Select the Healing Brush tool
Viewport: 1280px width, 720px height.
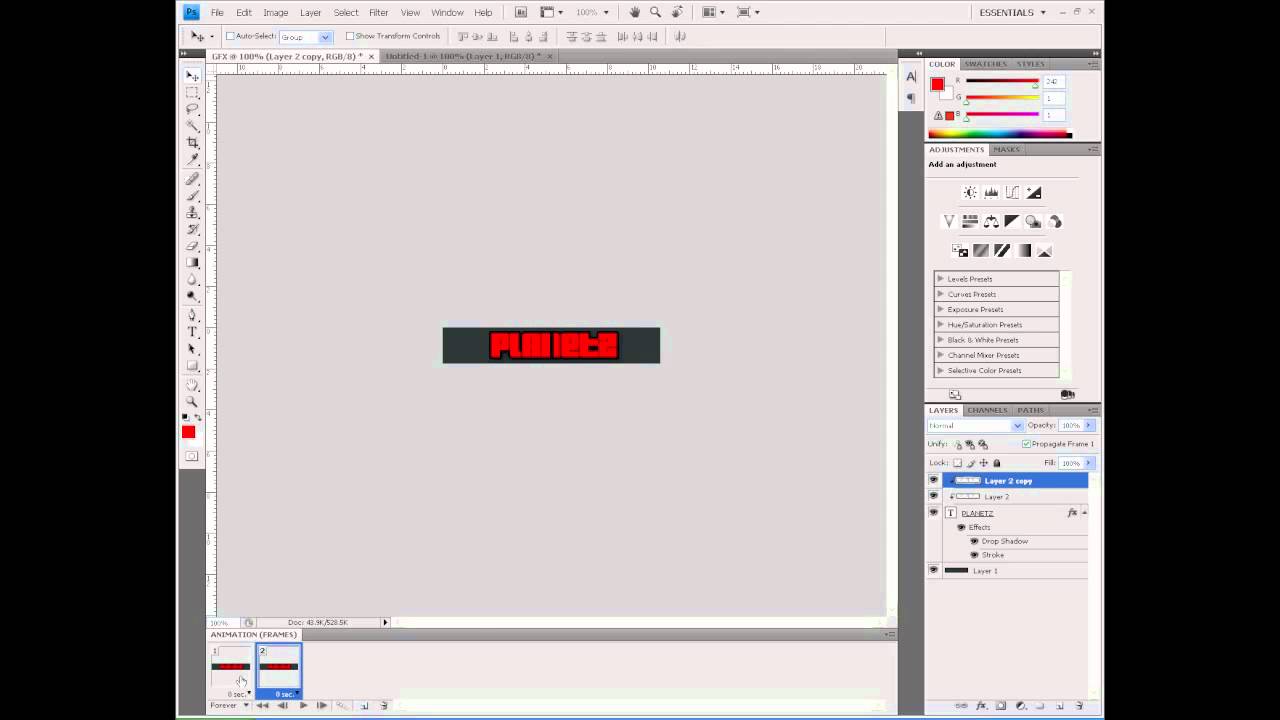[x=192, y=179]
